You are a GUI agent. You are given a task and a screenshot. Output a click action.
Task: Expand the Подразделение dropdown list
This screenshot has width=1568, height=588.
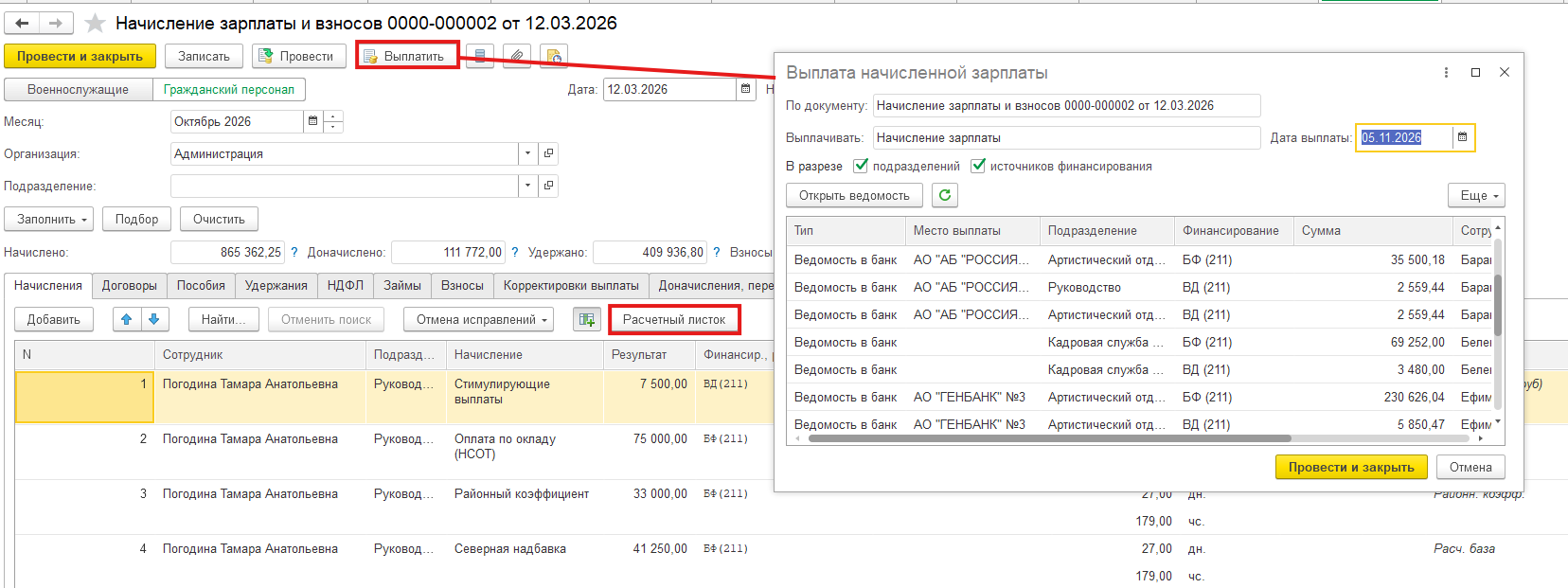tap(527, 186)
